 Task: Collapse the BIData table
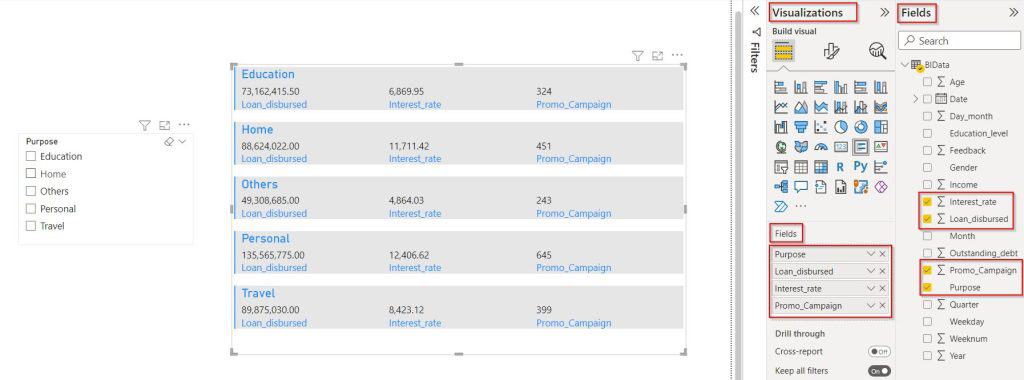(x=905, y=65)
